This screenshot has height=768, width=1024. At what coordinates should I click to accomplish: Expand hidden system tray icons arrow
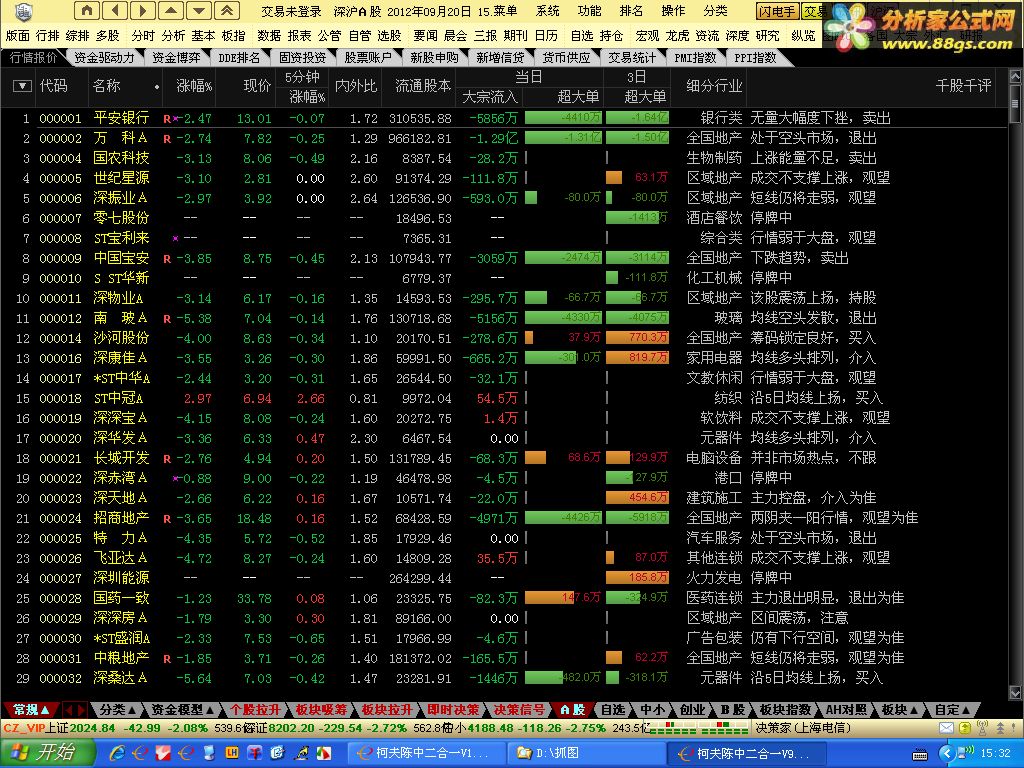[946, 754]
